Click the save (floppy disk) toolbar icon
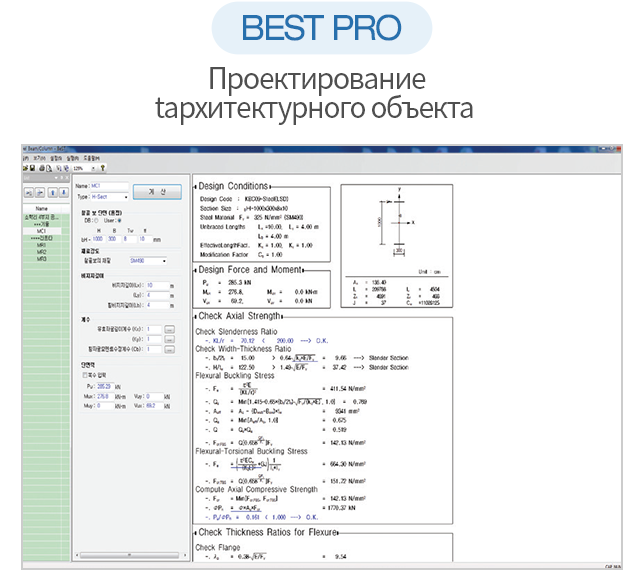 (32, 168)
